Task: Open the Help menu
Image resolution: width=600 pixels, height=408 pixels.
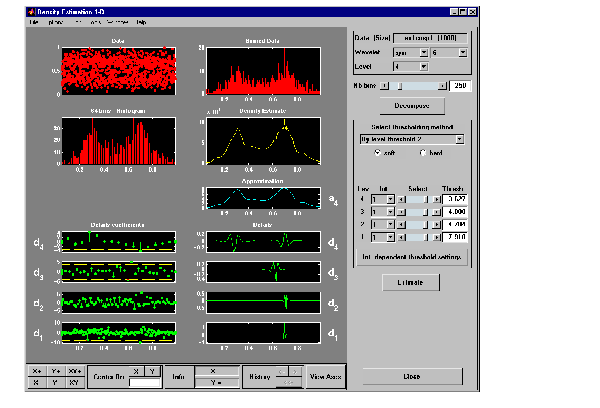Action: pyautogui.click(x=141, y=21)
